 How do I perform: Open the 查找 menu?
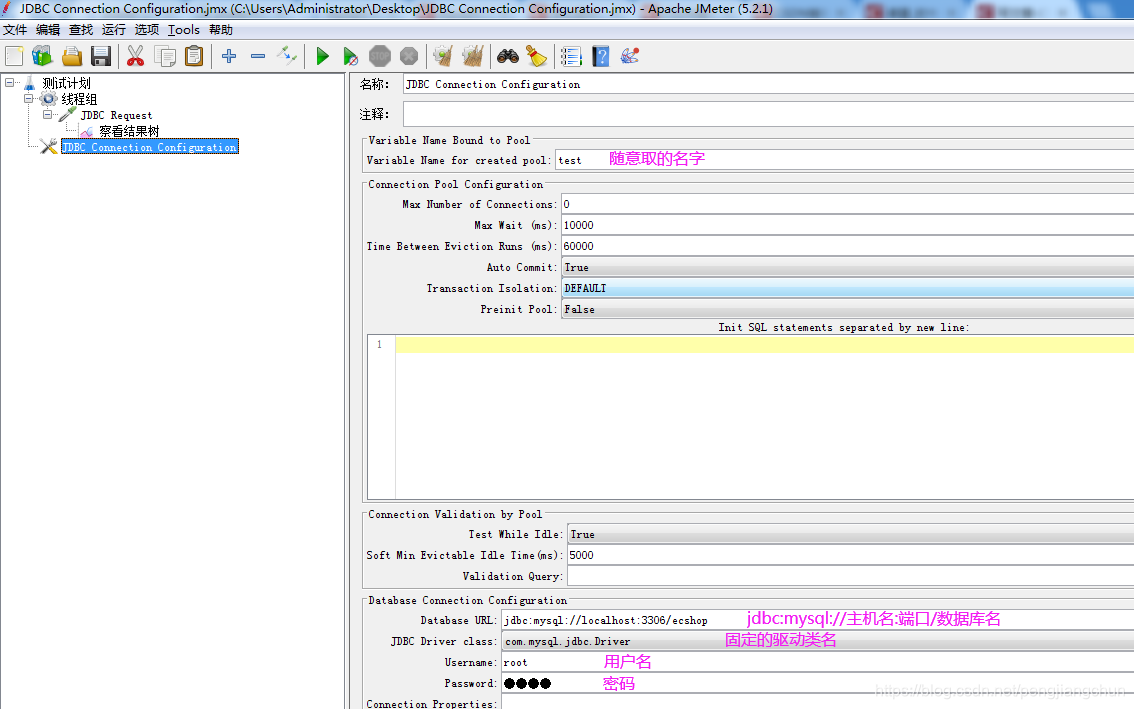tap(81, 30)
